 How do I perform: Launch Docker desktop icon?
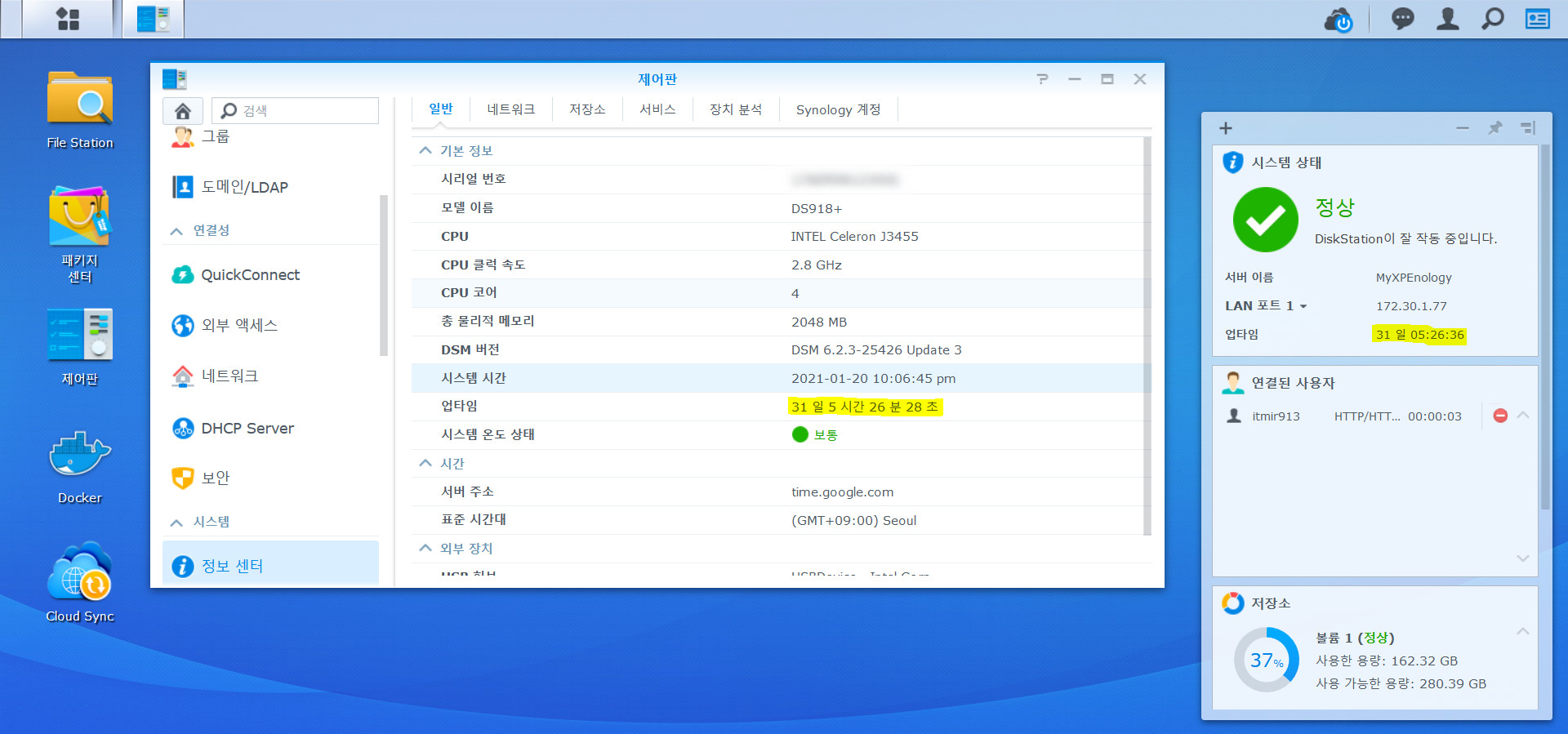(x=80, y=468)
